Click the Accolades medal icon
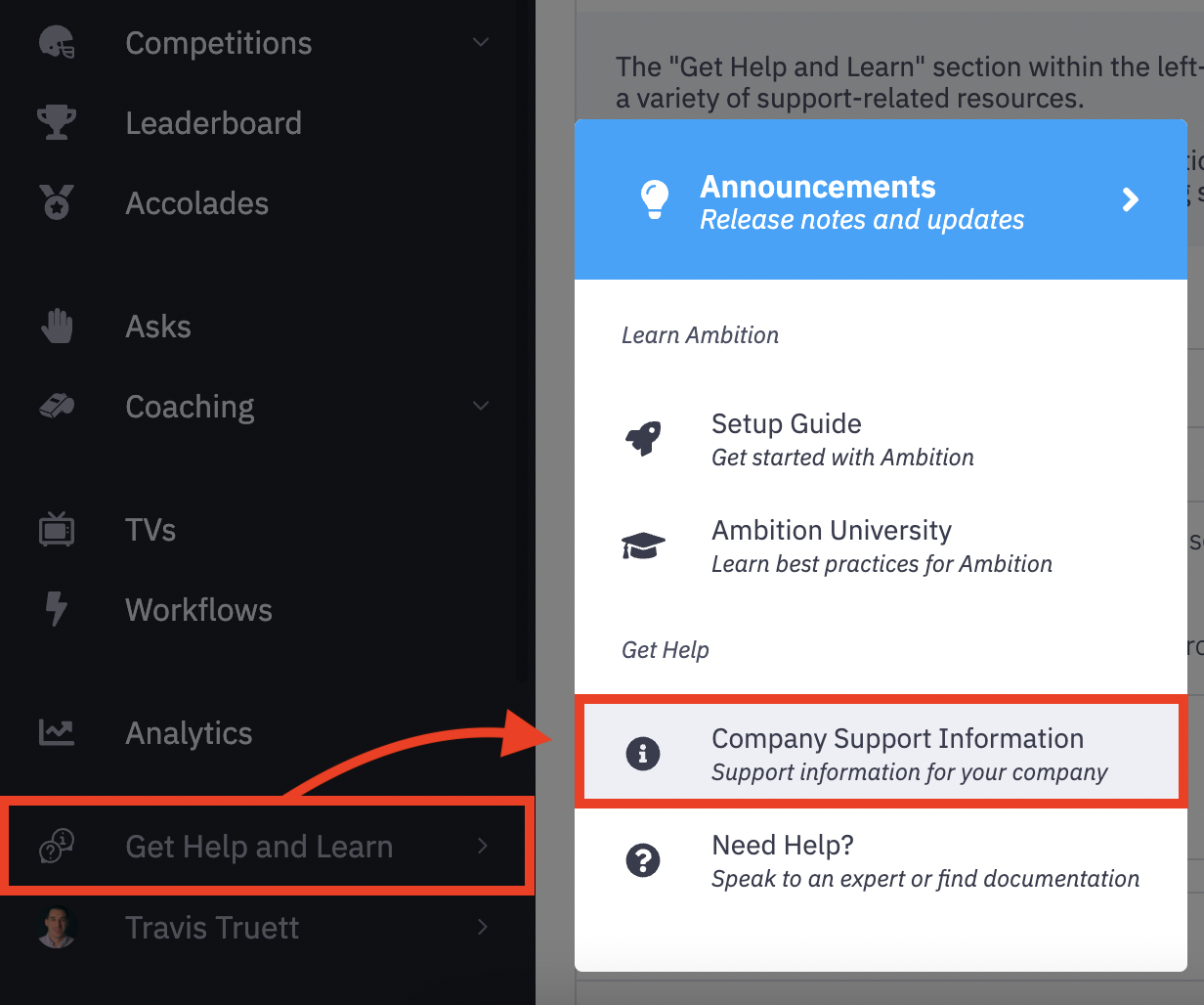The image size is (1204, 1005). [57, 202]
